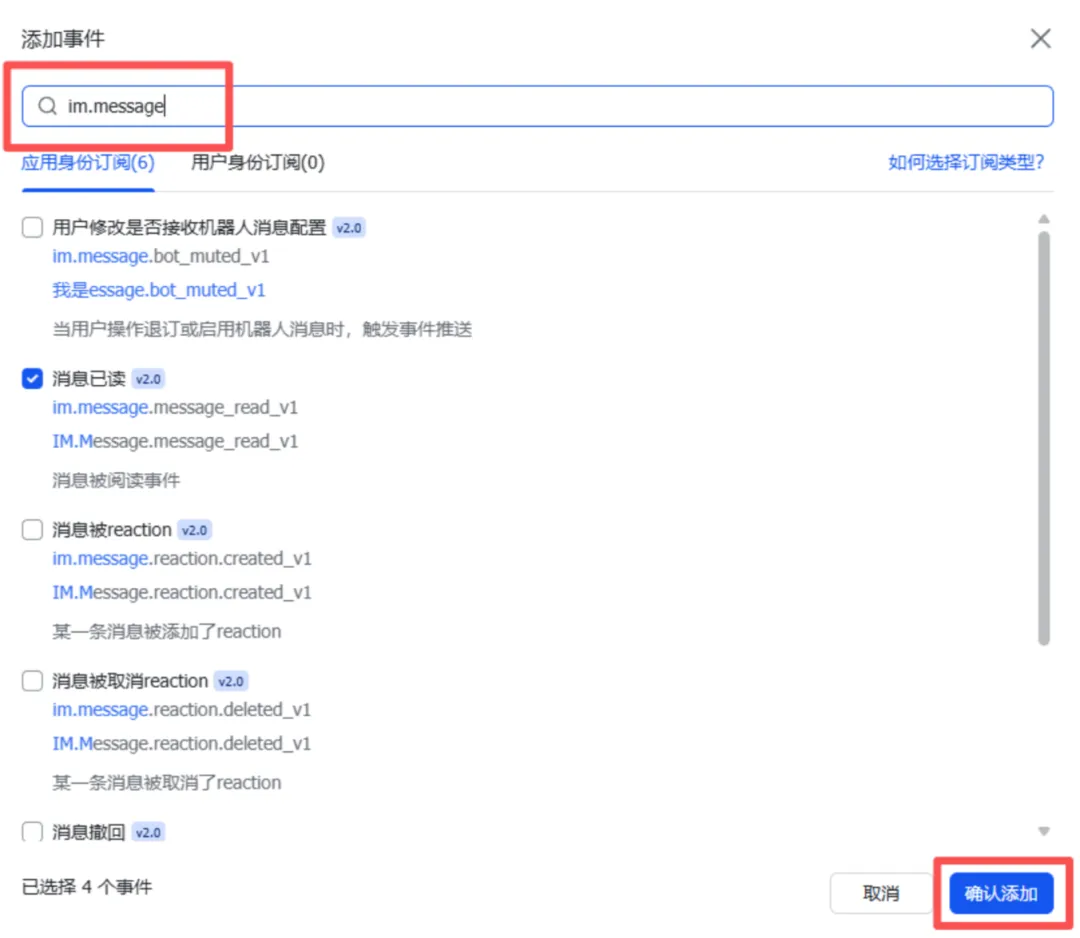
Task: Click im.message.reaction.created_v1 event name
Action: coord(182,559)
